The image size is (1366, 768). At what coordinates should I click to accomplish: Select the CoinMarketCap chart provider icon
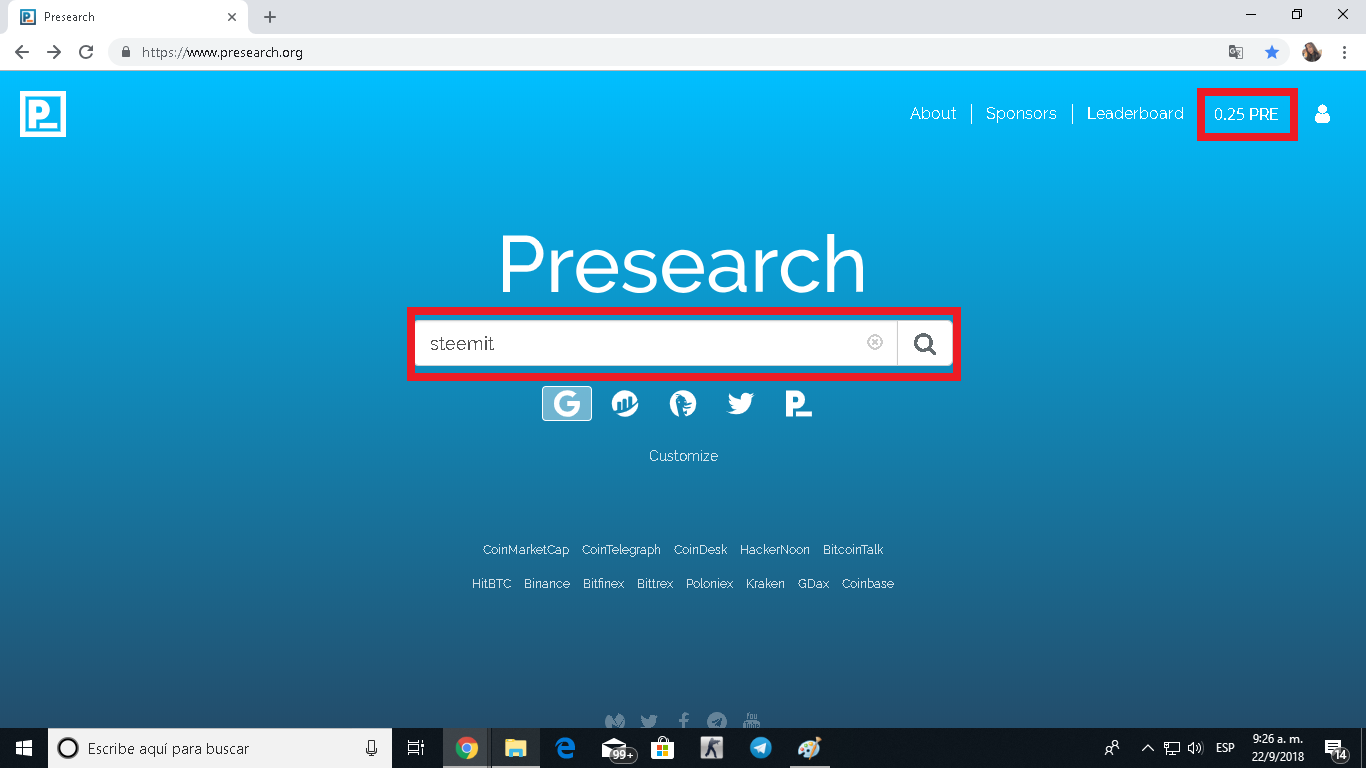[625, 403]
